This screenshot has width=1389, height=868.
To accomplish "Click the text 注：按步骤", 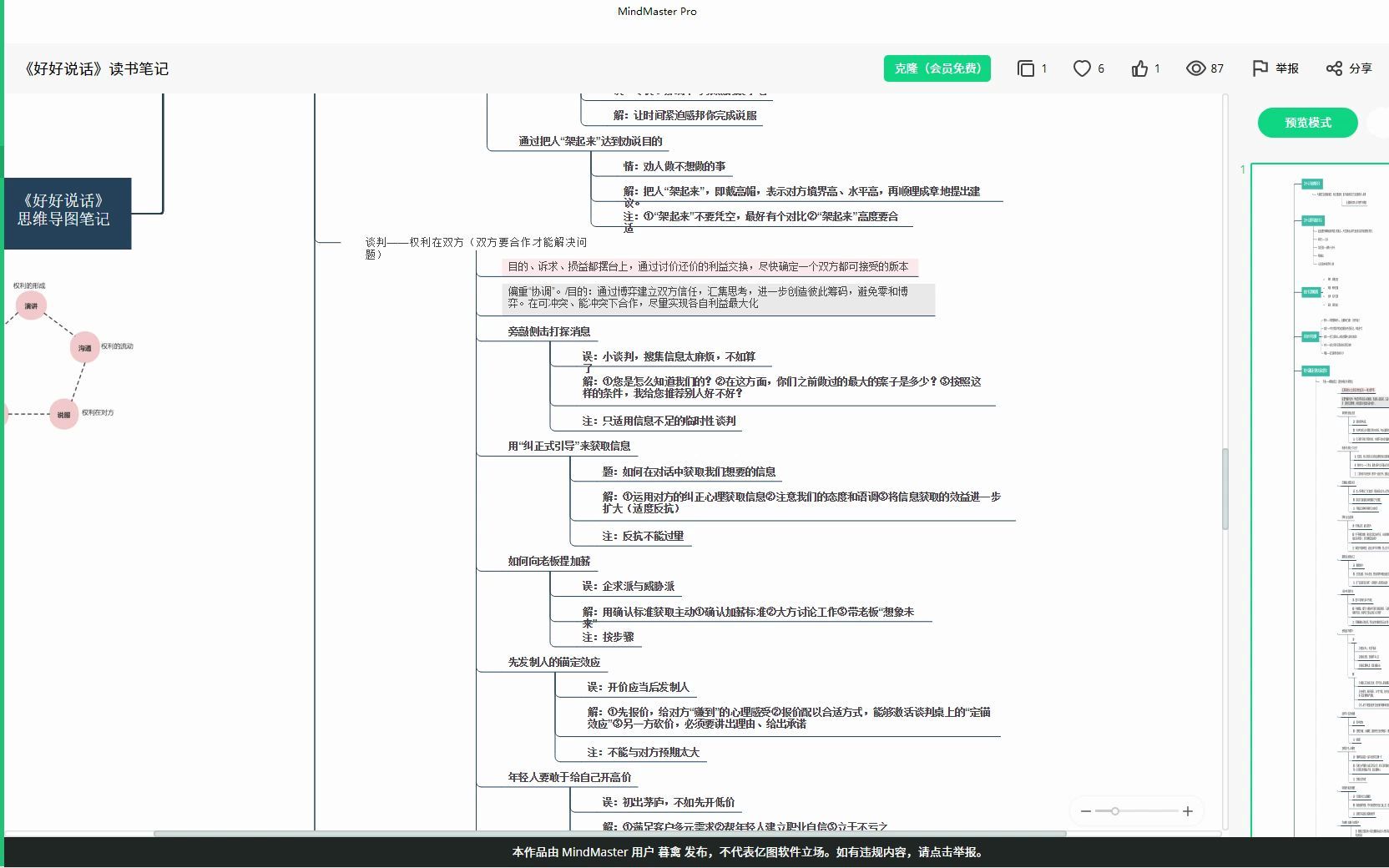I will [608, 637].
